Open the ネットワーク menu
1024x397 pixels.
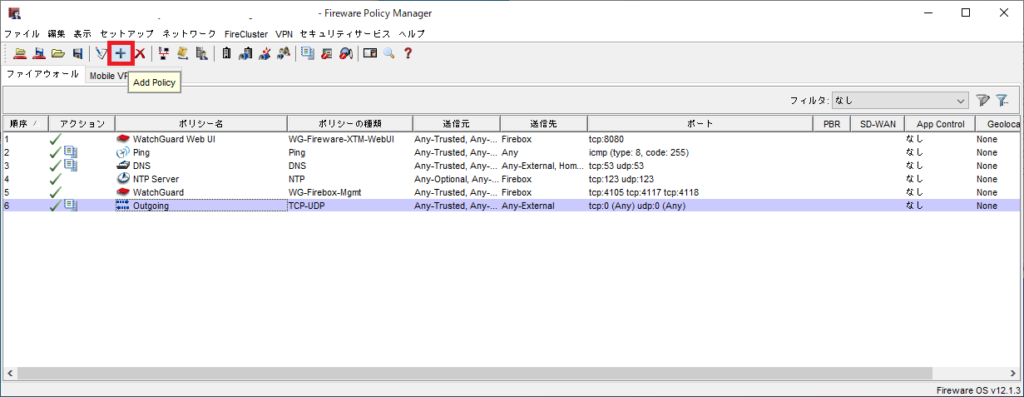(189, 33)
